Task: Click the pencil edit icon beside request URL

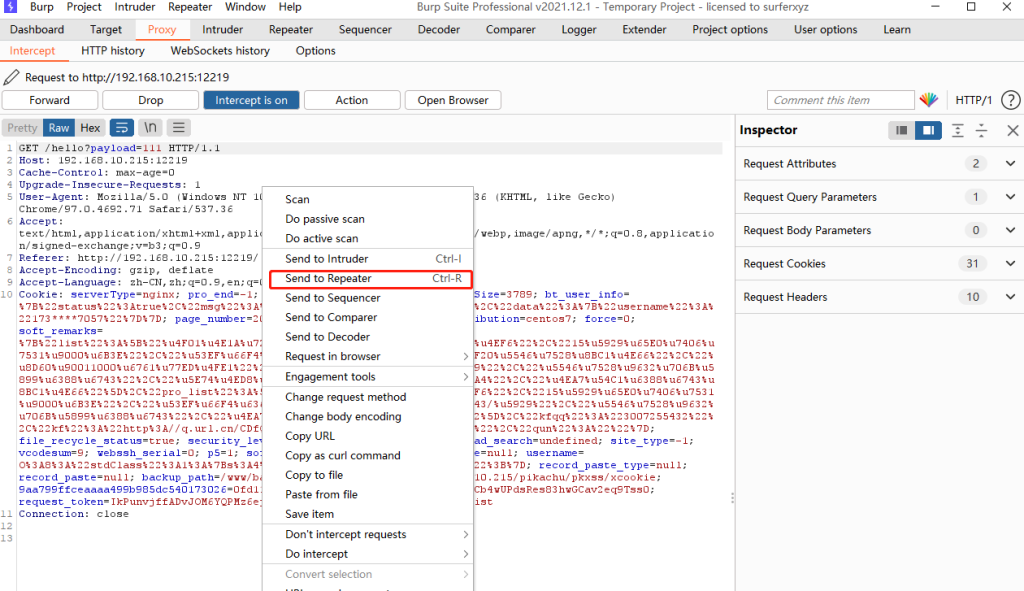Action: [x=11, y=77]
